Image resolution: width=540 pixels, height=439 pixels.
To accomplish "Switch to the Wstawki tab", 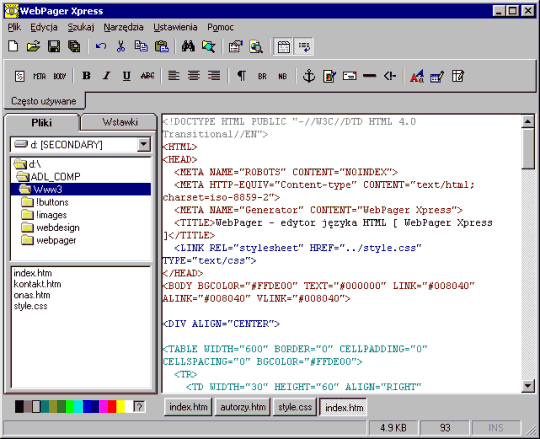I will pos(120,122).
